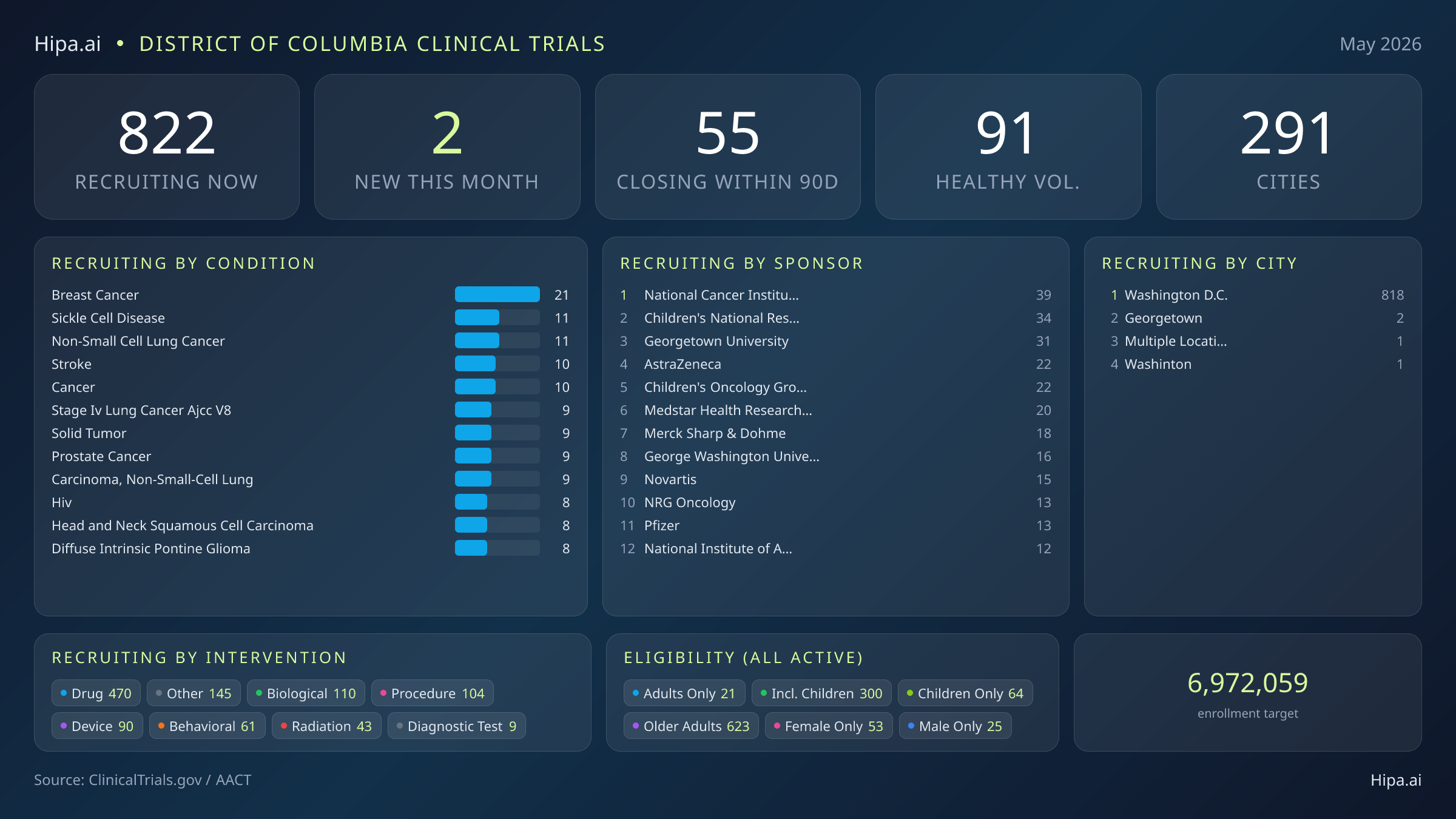Open Medstar Health Research... sponsor row
The height and width of the screenshot is (819, 1456).
[x=835, y=410]
